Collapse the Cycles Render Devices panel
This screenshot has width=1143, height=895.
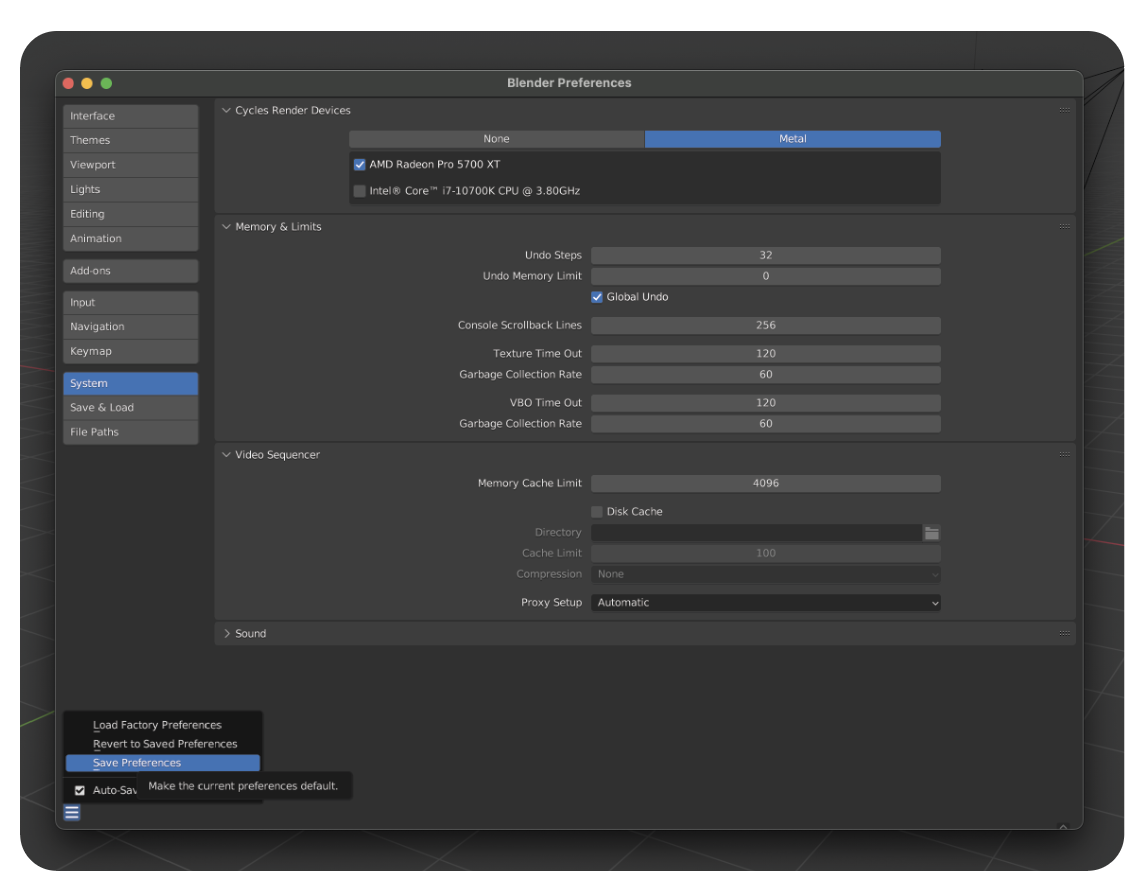[226, 110]
